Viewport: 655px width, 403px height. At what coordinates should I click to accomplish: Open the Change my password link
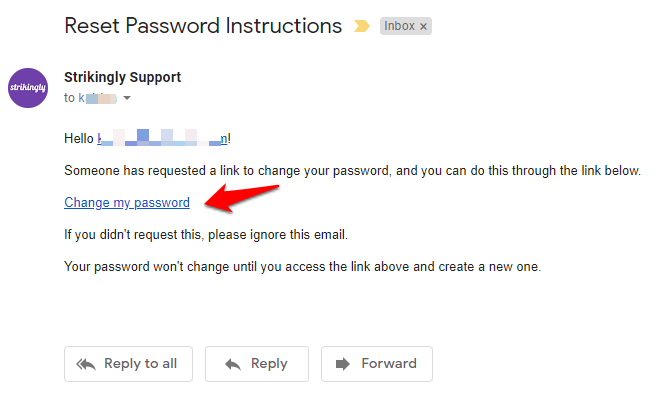click(x=127, y=203)
